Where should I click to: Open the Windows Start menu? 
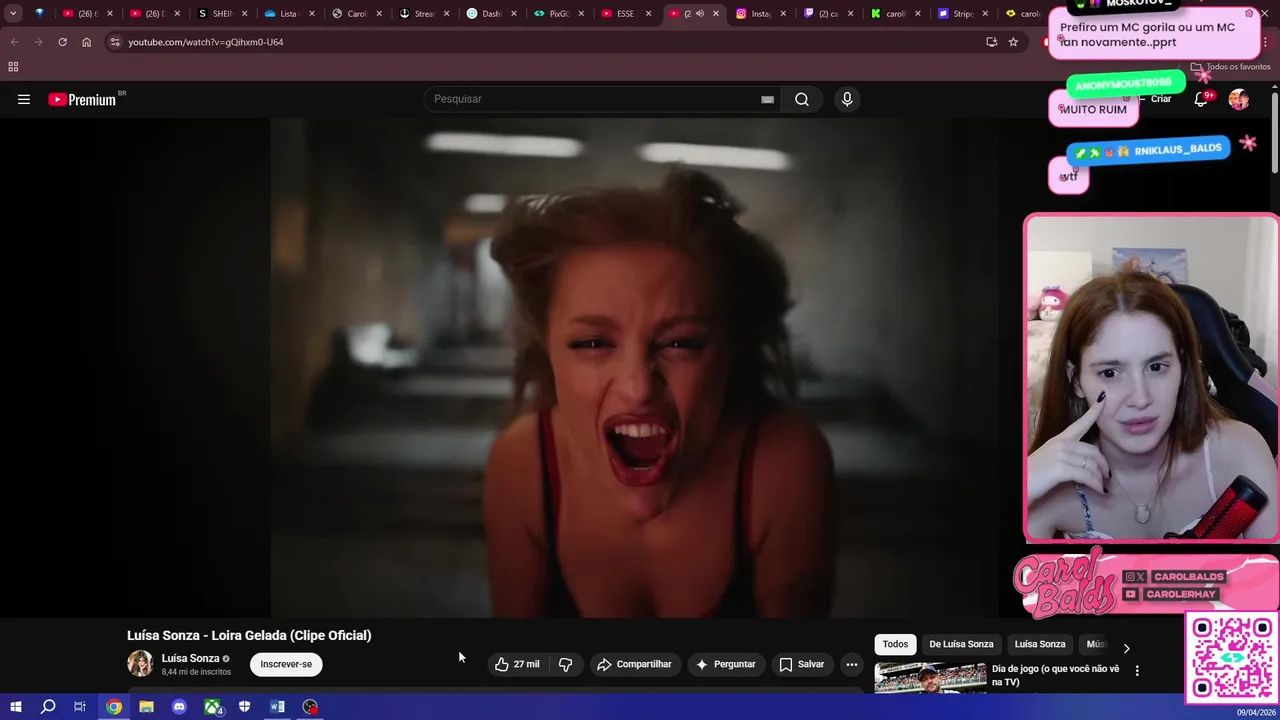tap(15, 707)
